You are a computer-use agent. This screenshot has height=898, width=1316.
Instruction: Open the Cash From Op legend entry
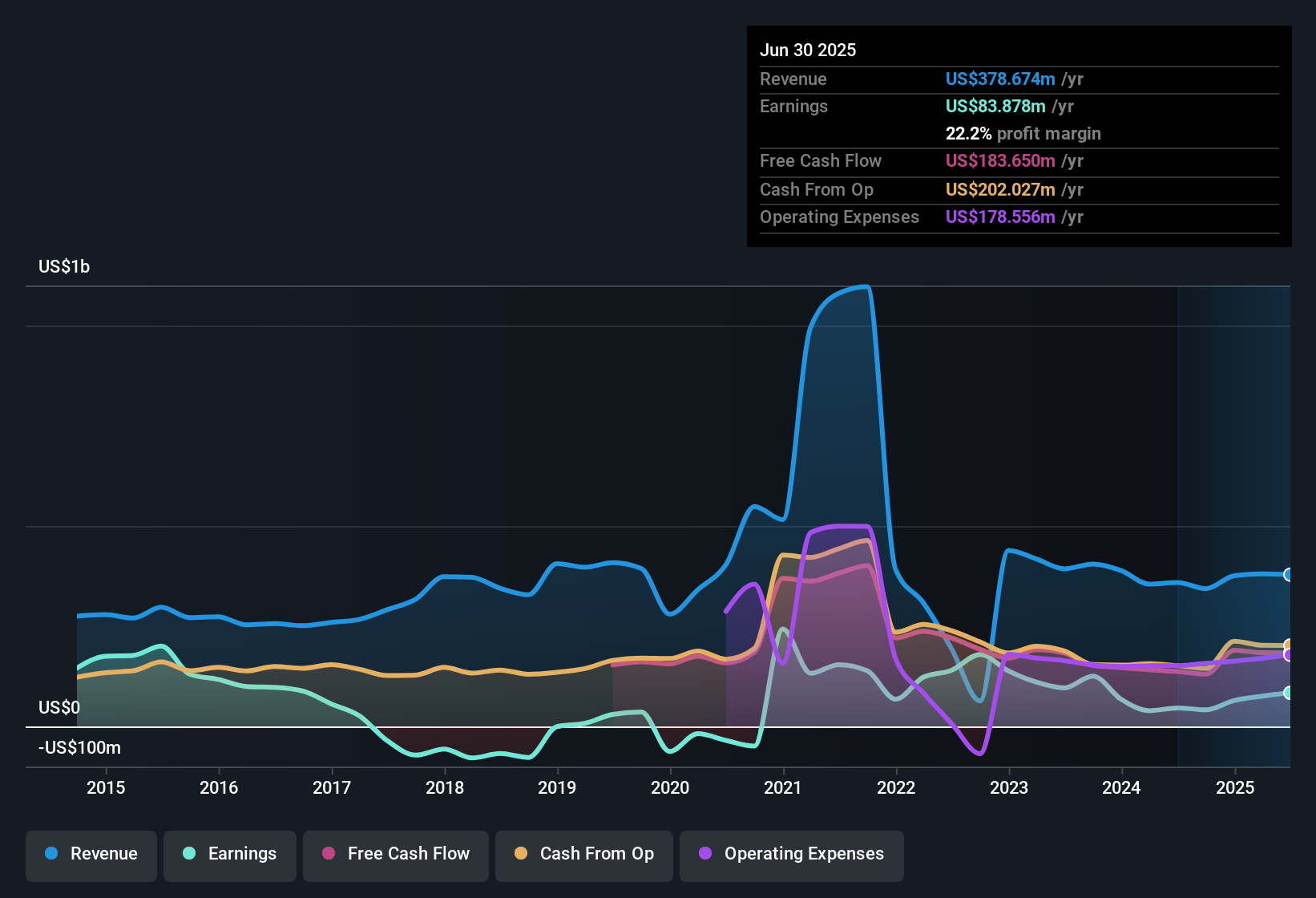click(x=583, y=854)
